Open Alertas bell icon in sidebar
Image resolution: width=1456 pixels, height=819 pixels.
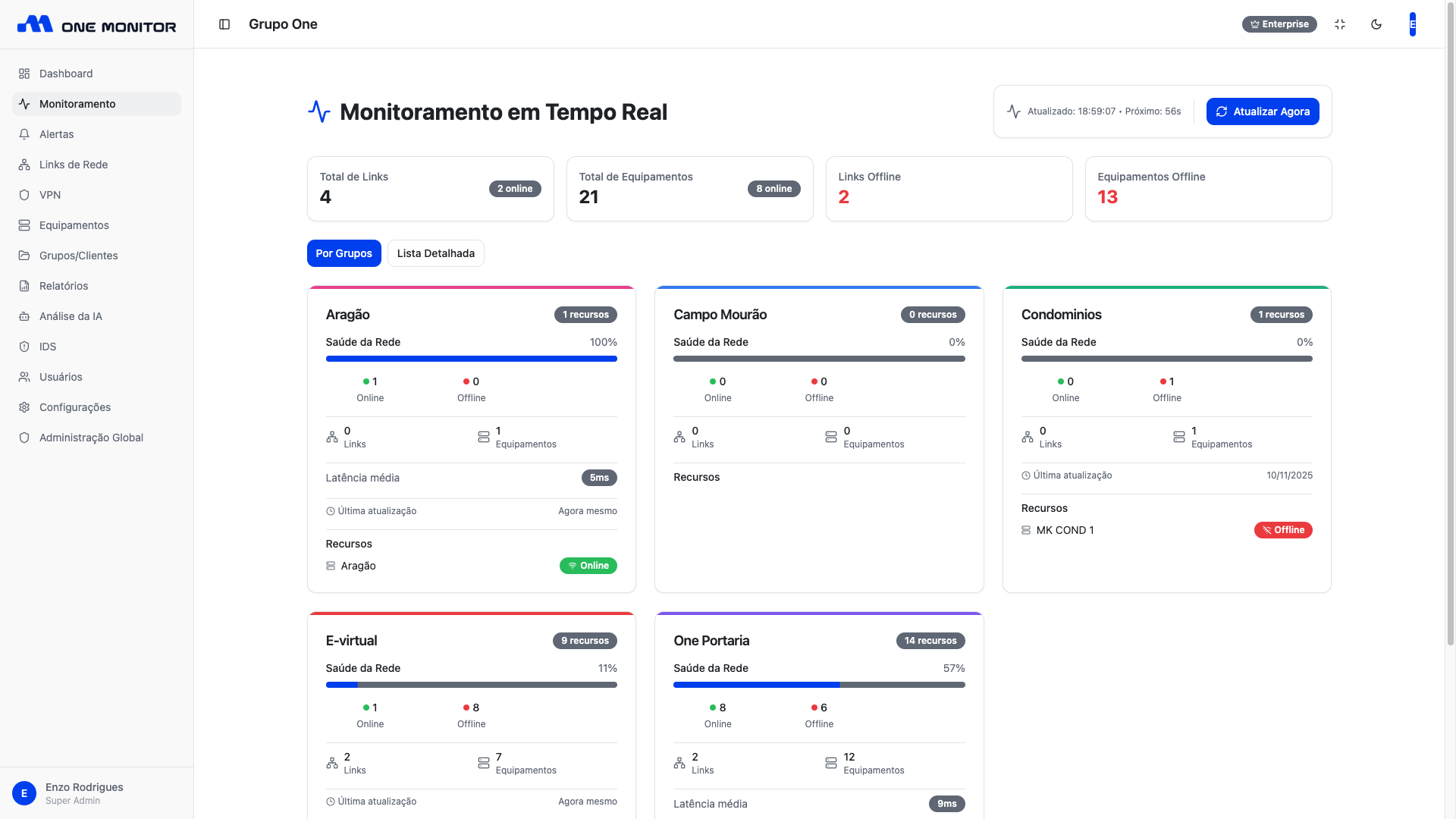[24, 134]
